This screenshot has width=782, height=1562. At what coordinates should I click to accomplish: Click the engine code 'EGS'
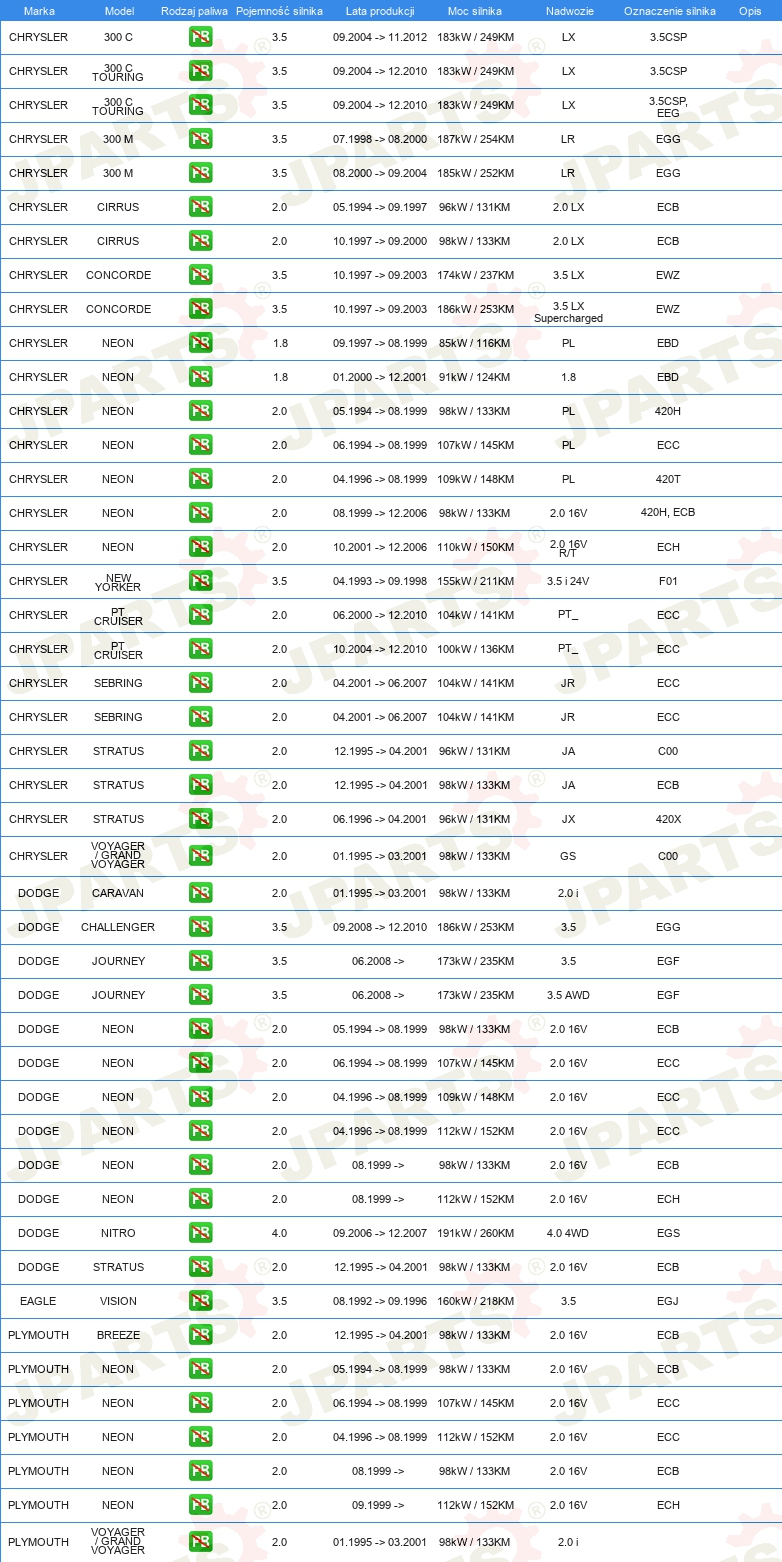668,1233
